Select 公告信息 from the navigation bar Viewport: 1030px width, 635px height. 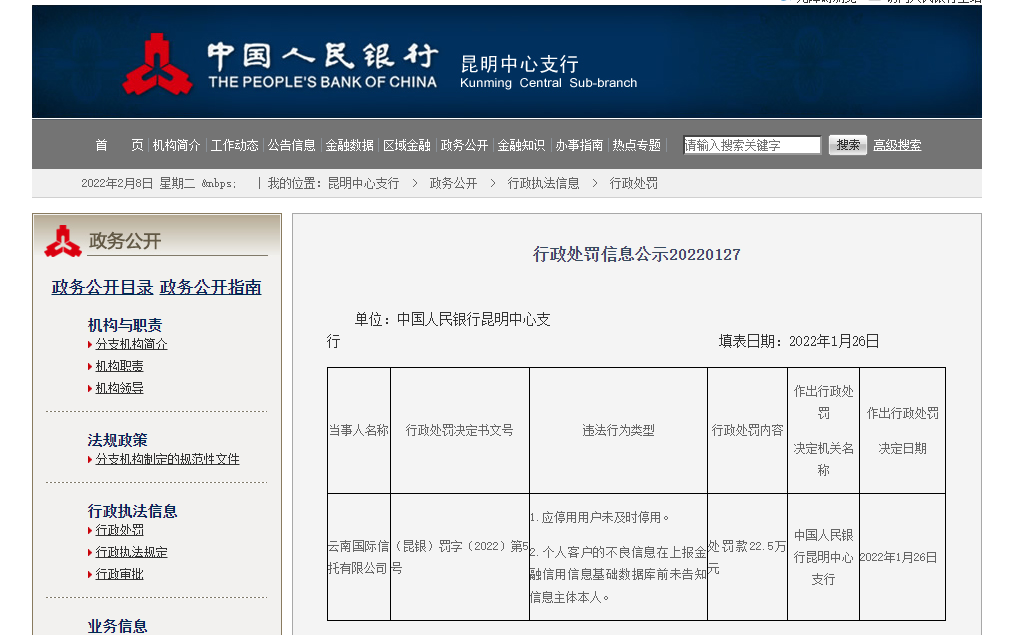coord(291,145)
